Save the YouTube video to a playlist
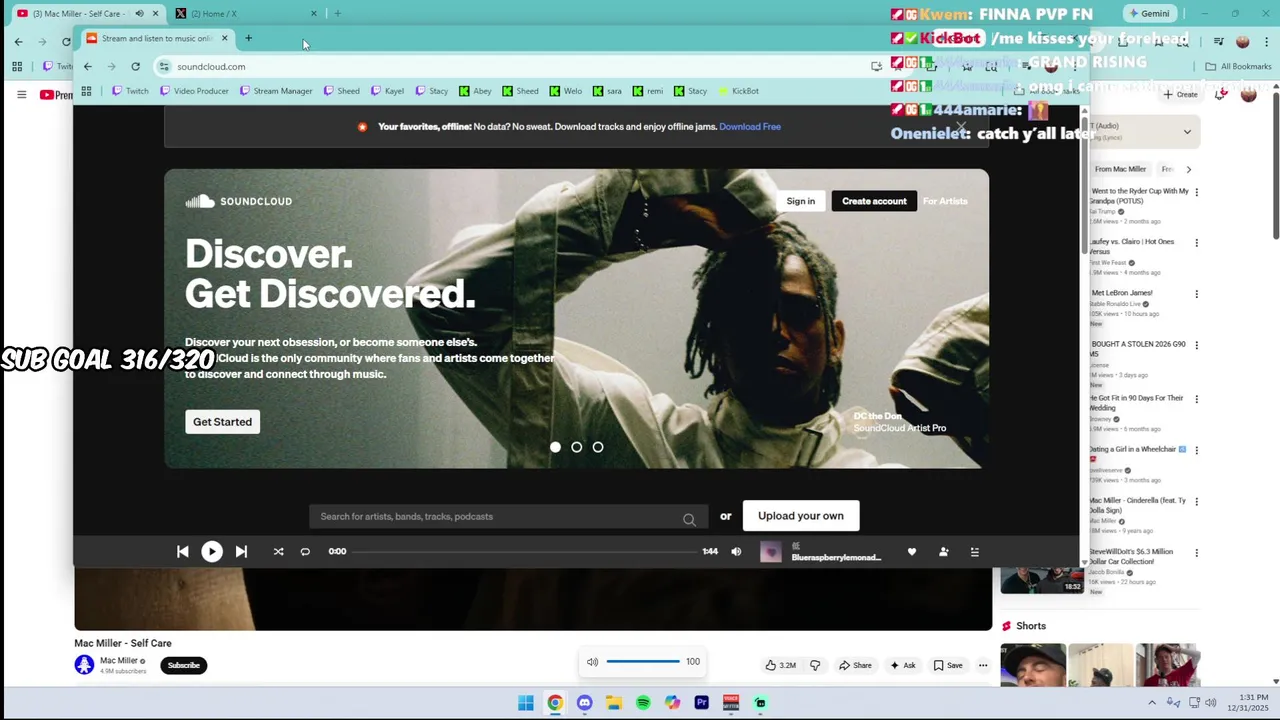The width and height of the screenshot is (1280, 720). [948, 665]
